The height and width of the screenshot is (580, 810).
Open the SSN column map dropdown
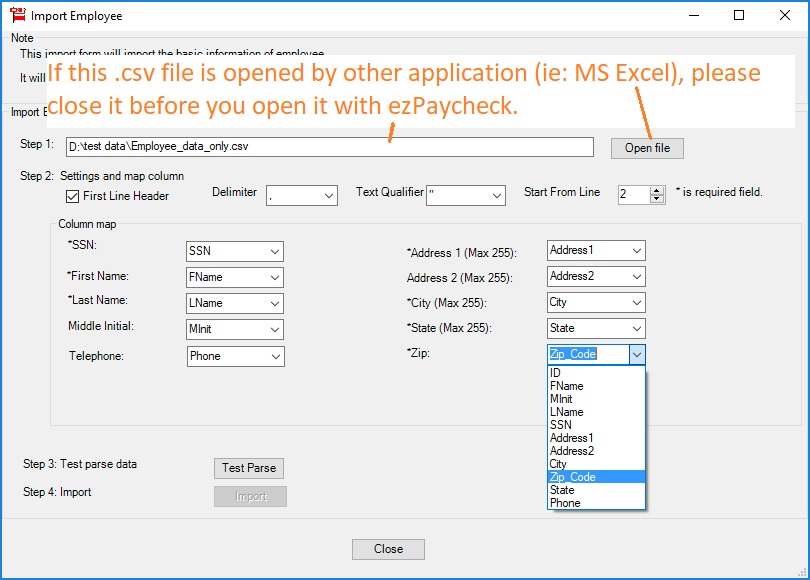coord(274,252)
